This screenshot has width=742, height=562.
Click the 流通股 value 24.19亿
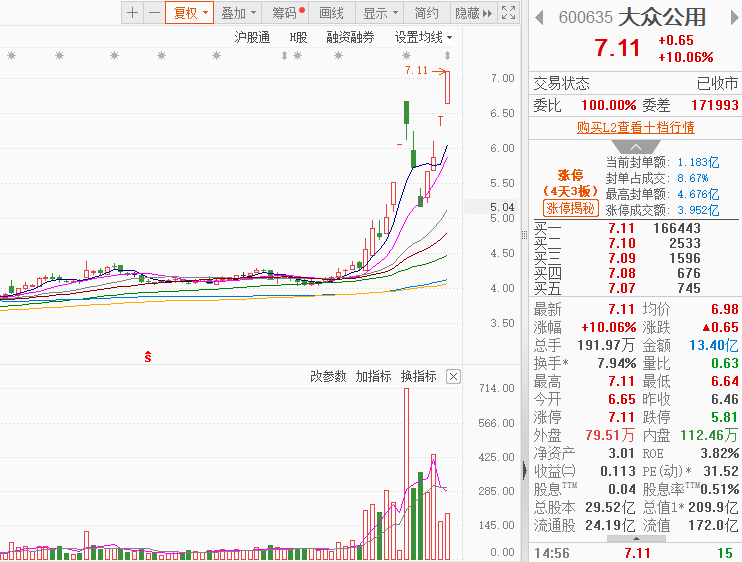(610, 526)
